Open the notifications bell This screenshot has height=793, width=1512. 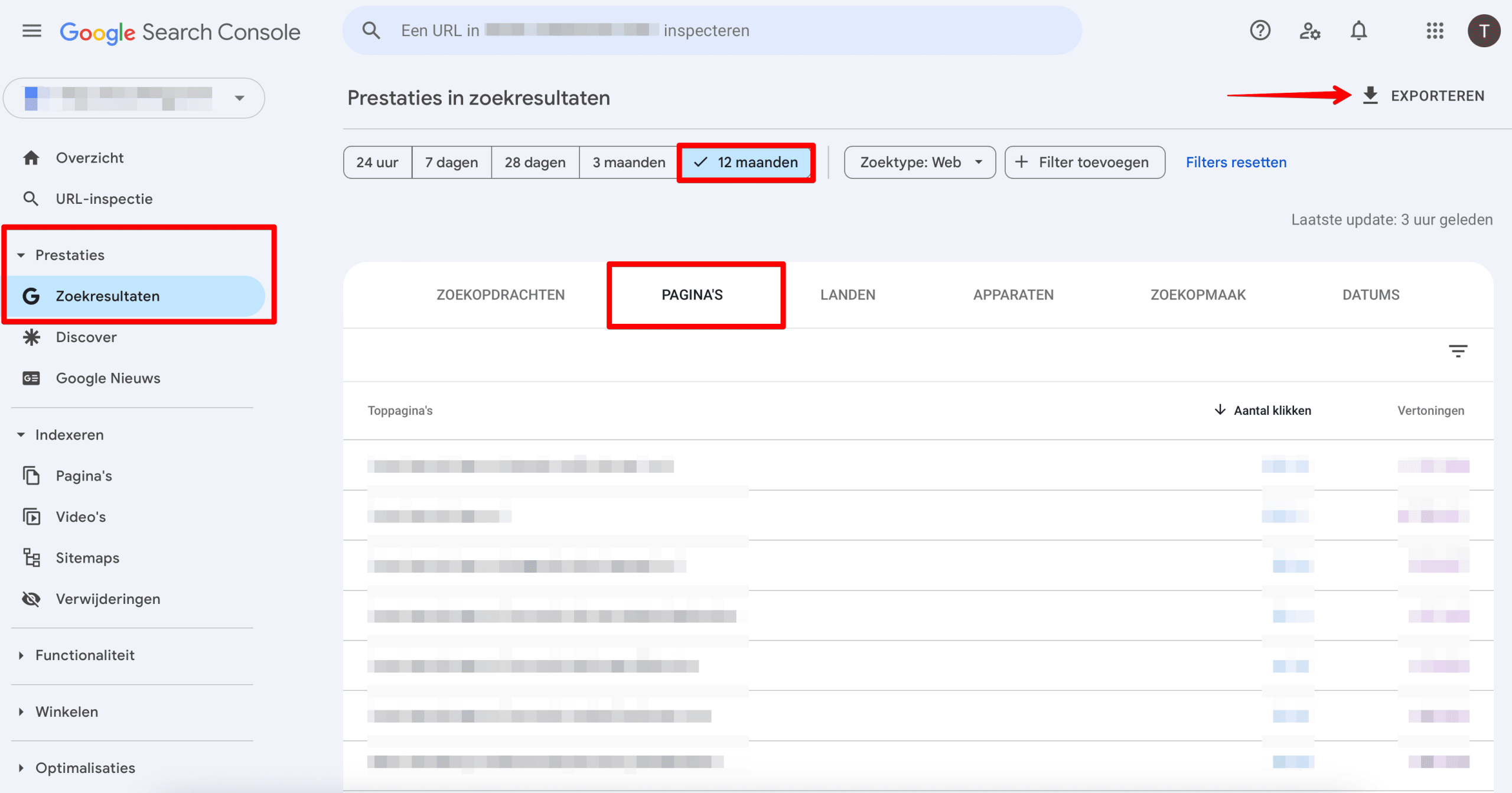pyautogui.click(x=1359, y=30)
